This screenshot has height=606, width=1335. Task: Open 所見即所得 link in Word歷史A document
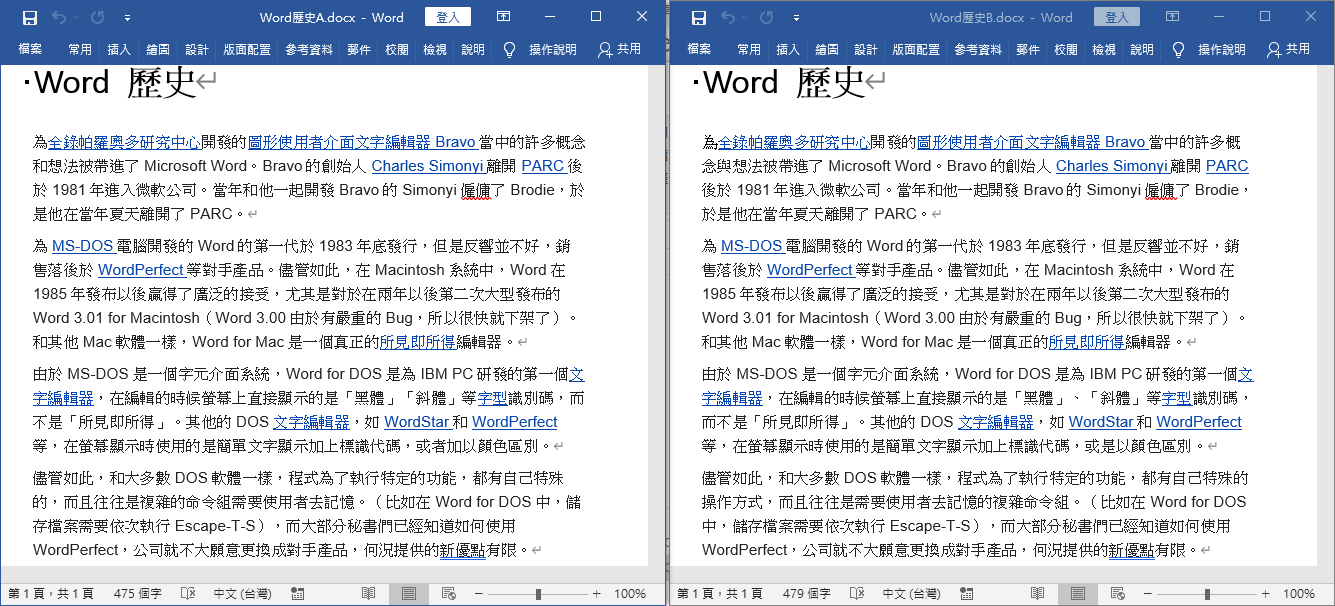coord(418,342)
